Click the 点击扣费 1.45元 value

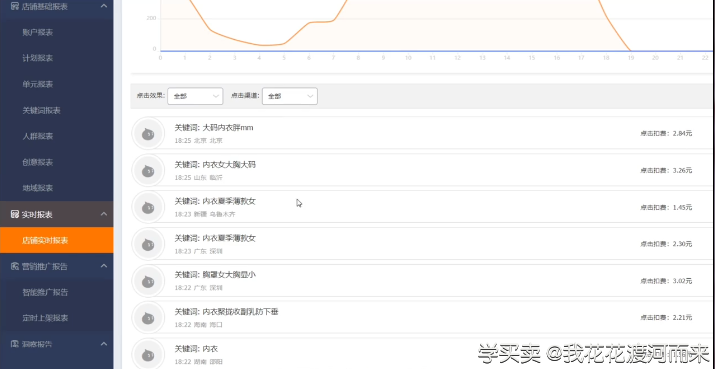click(666, 207)
